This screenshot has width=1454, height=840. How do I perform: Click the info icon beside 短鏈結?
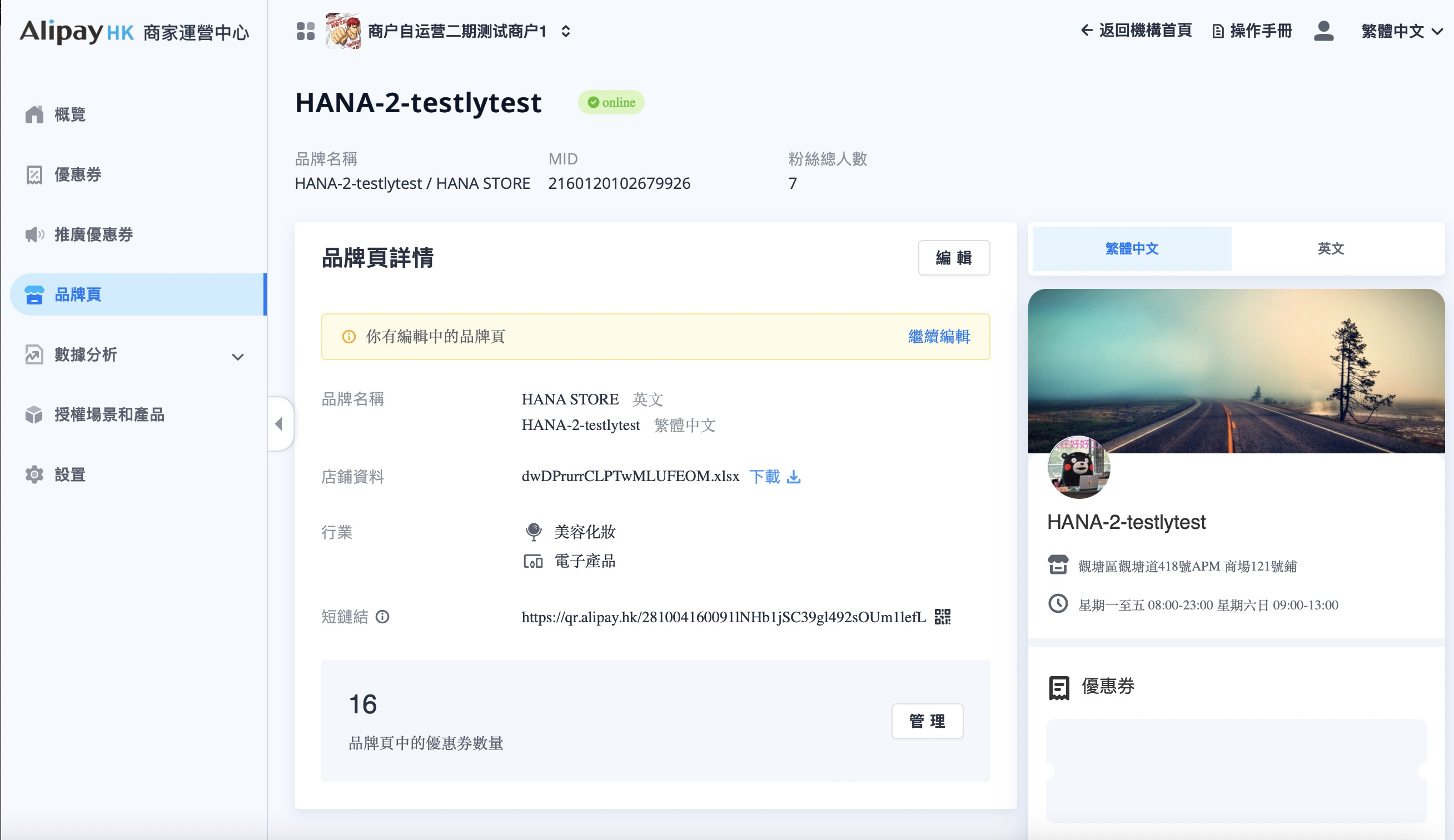[382, 617]
